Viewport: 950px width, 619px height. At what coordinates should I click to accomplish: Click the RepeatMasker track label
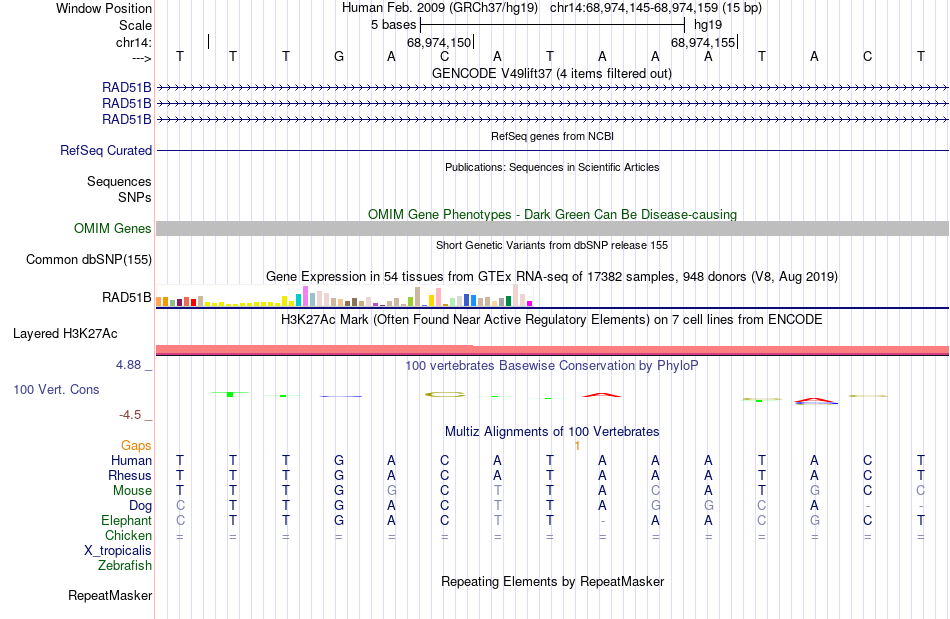[x=110, y=595]
